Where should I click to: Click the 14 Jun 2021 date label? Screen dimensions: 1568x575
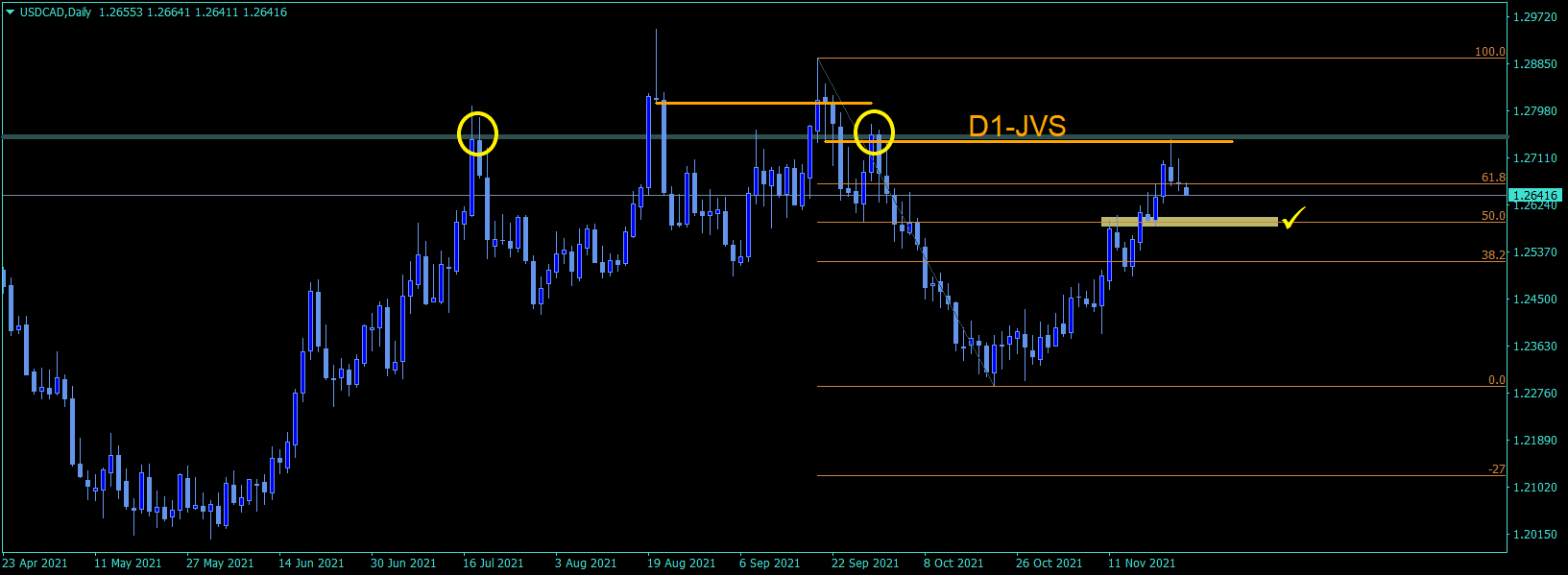(x=311, y=563)
